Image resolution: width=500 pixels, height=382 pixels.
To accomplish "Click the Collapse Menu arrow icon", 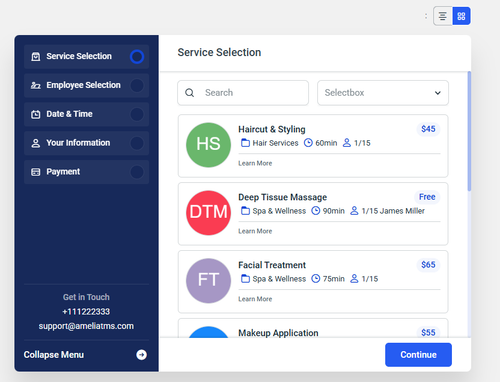I will [141, 355].
